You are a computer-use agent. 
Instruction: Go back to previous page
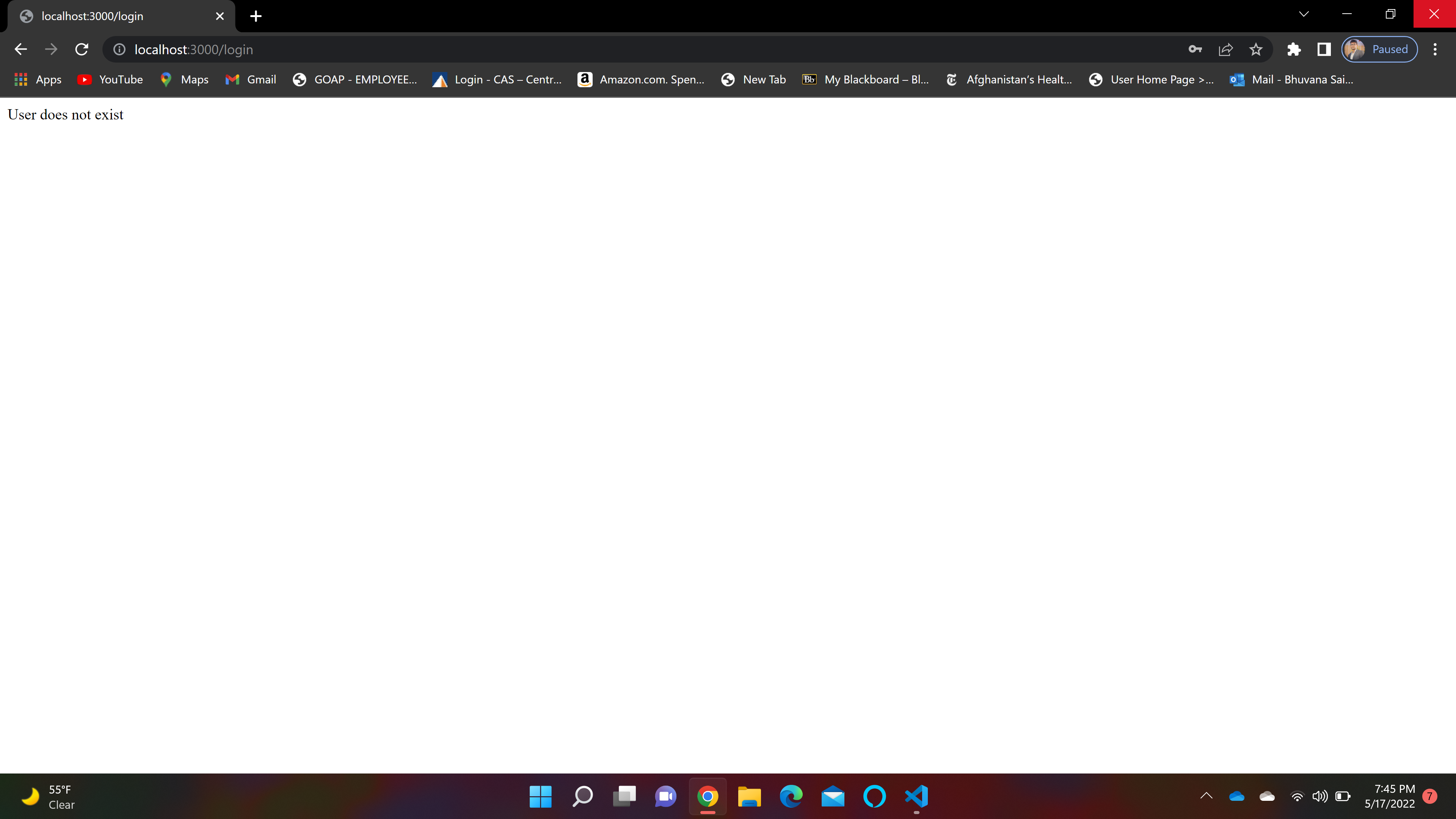(x=21, y=50)
